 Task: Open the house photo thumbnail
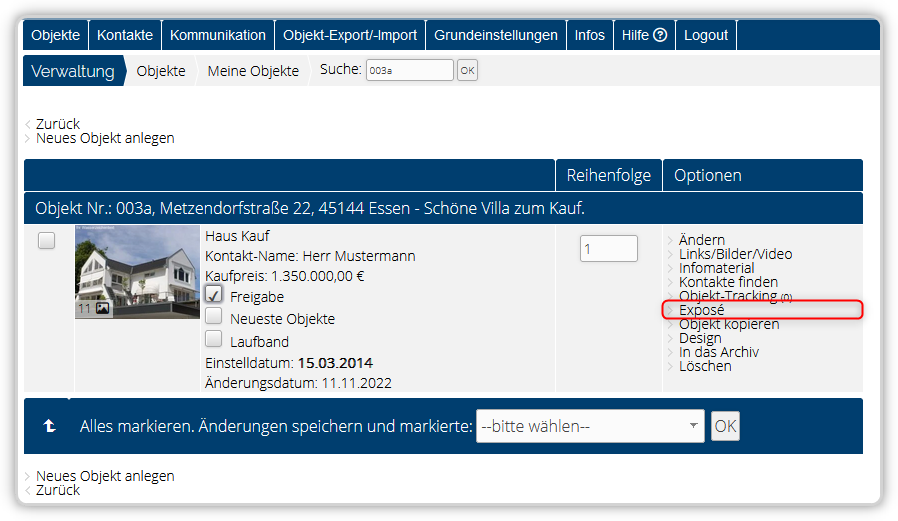[137, 271]
